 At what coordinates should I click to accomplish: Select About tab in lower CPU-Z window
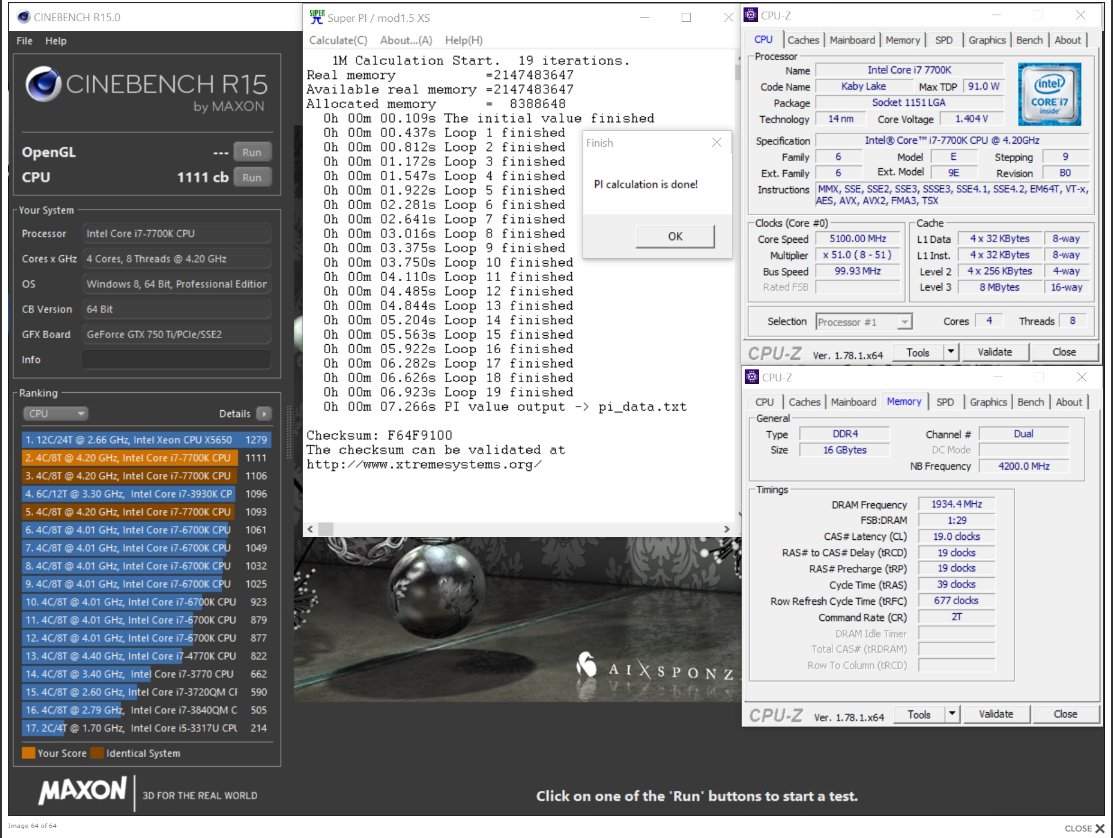1069,402
